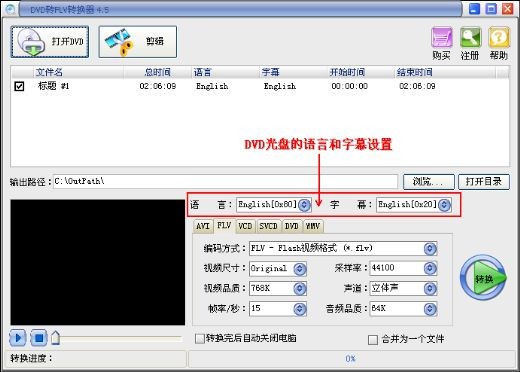Click the preview seek slider handle
The image size is (520, 372).
[55, 338]
